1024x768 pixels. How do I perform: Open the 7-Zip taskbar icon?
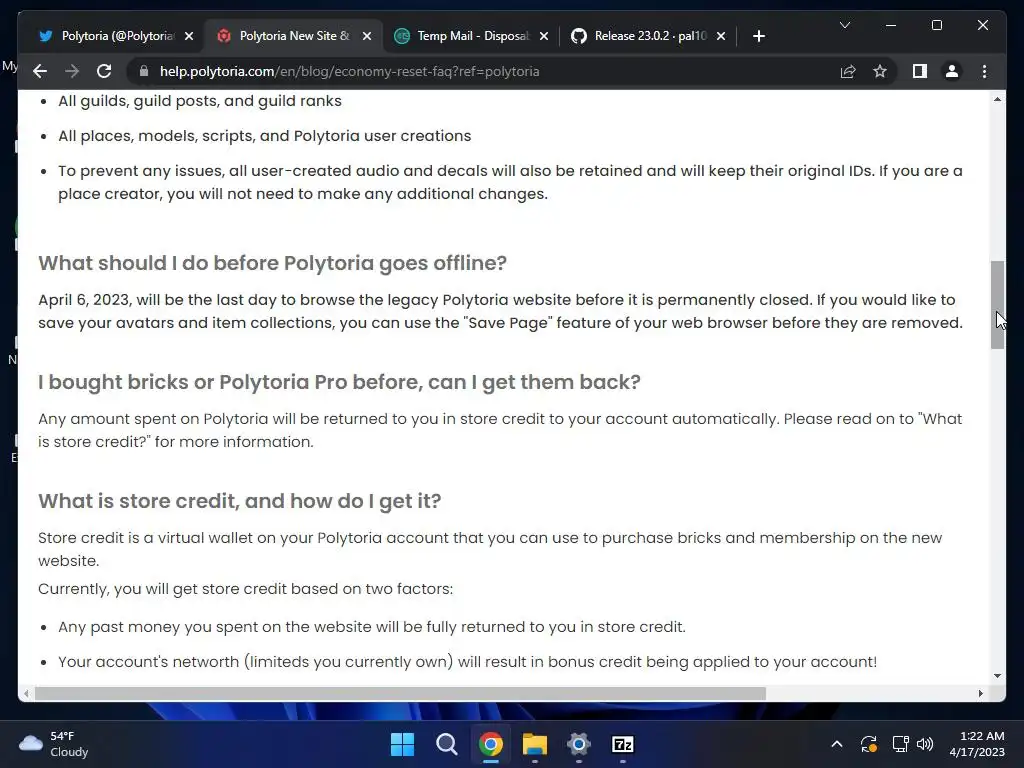tap(623, 744)
